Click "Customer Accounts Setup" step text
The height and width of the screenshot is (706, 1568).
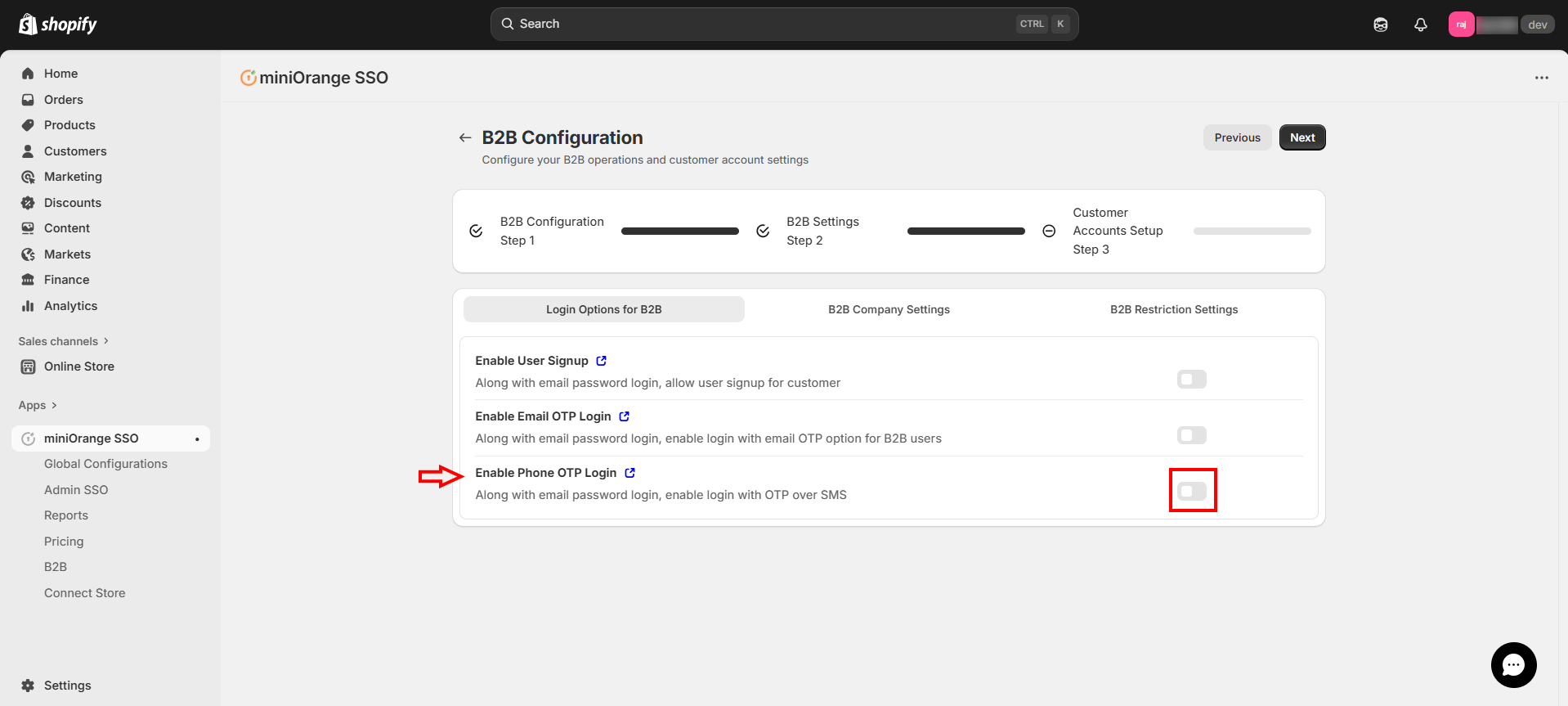tap(1118, 222)
